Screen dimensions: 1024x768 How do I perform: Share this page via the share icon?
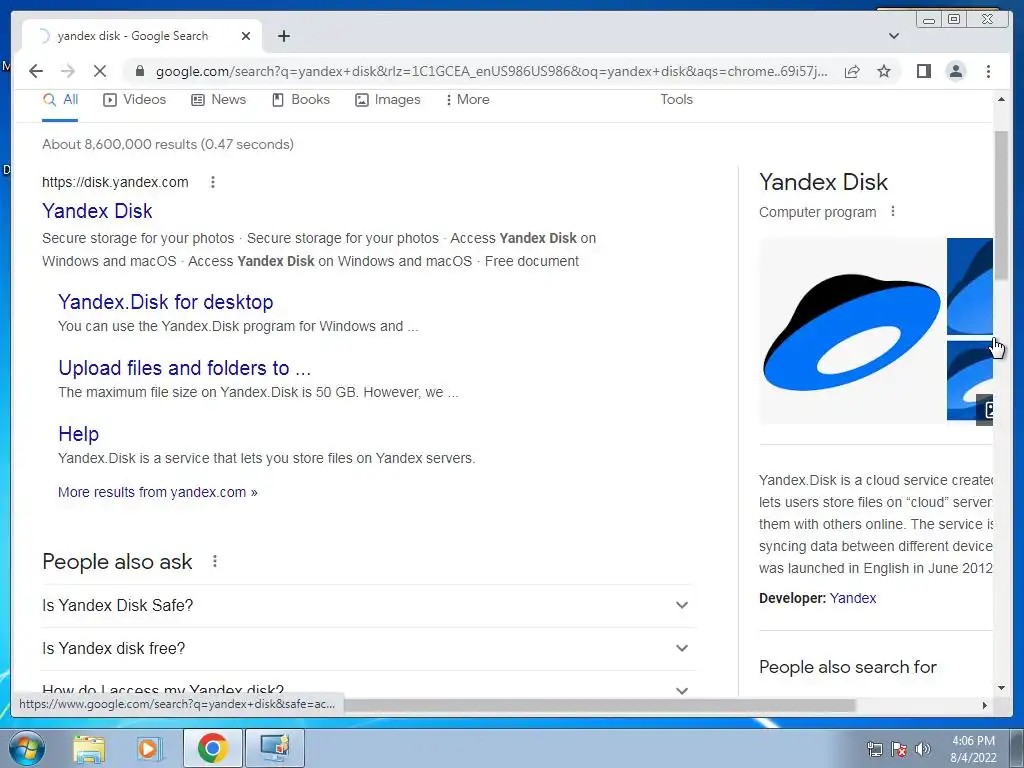coord(852,71)
